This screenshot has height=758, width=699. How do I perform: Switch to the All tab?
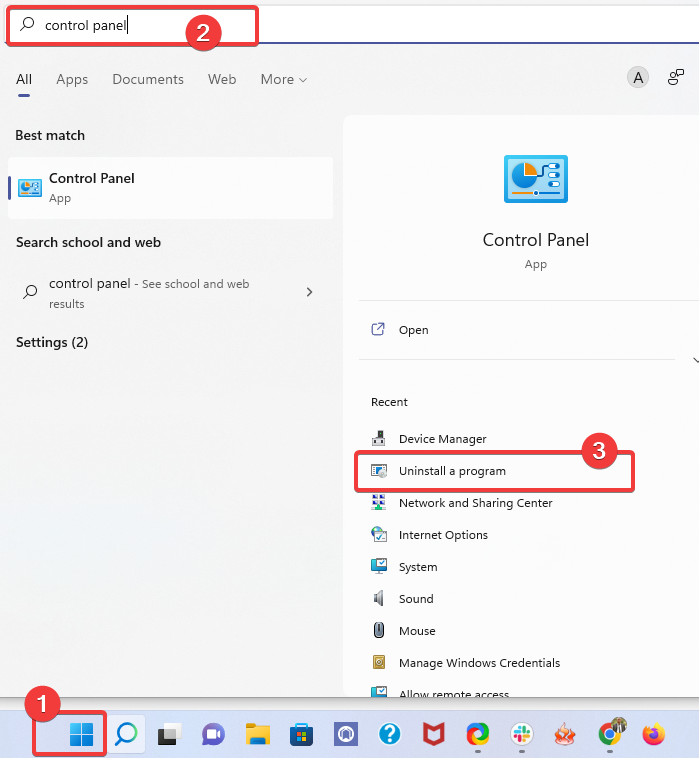pyautogui.click(x=24, y=79)
